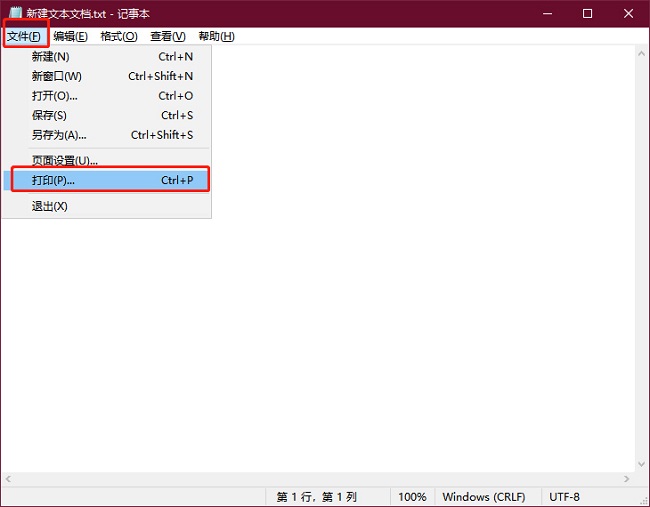This screenshot has height=507, width=650.
Task: Close the Notepad window
Action: (628, 14)
